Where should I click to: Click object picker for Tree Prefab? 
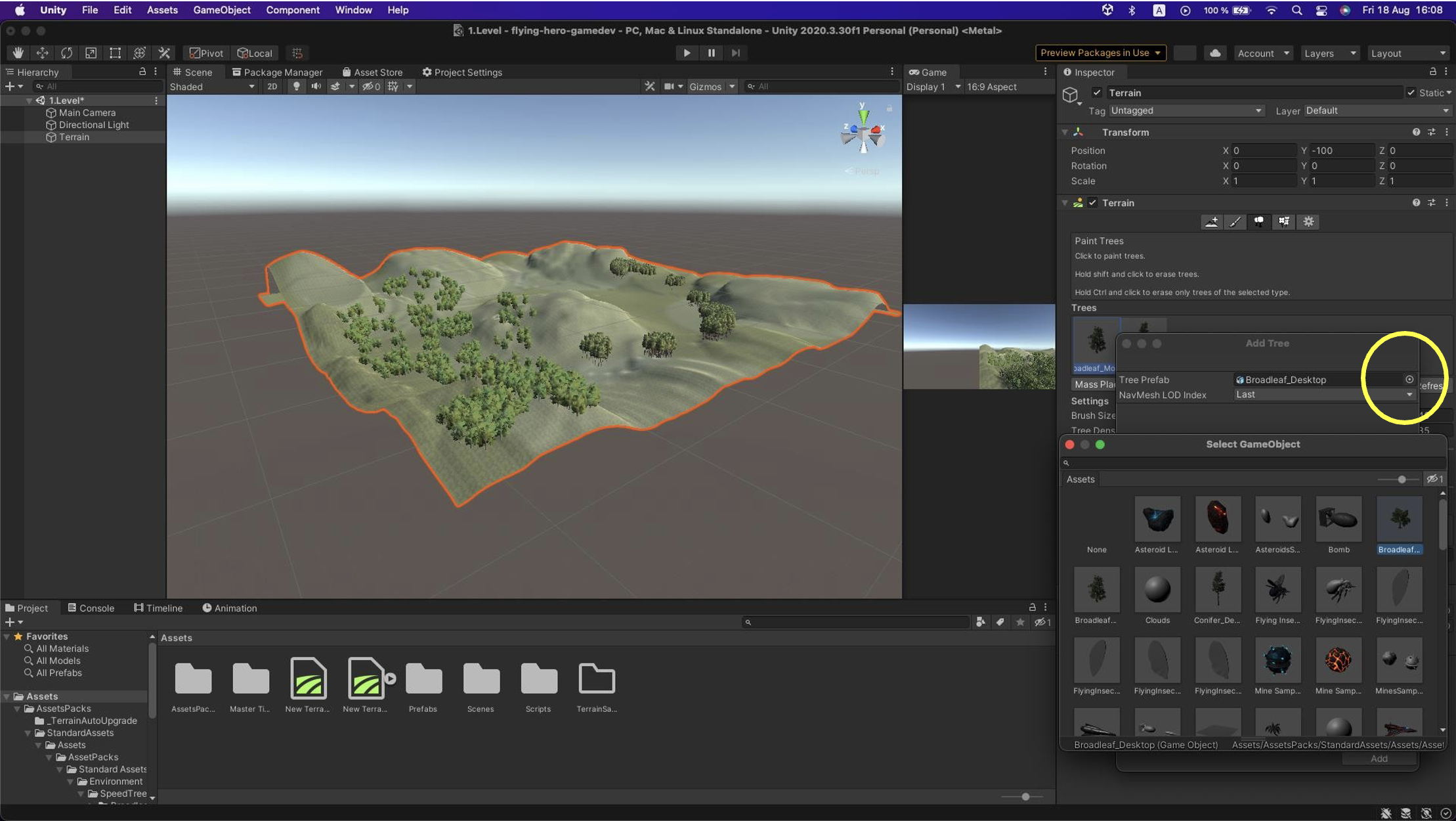tap(1409, 379)
